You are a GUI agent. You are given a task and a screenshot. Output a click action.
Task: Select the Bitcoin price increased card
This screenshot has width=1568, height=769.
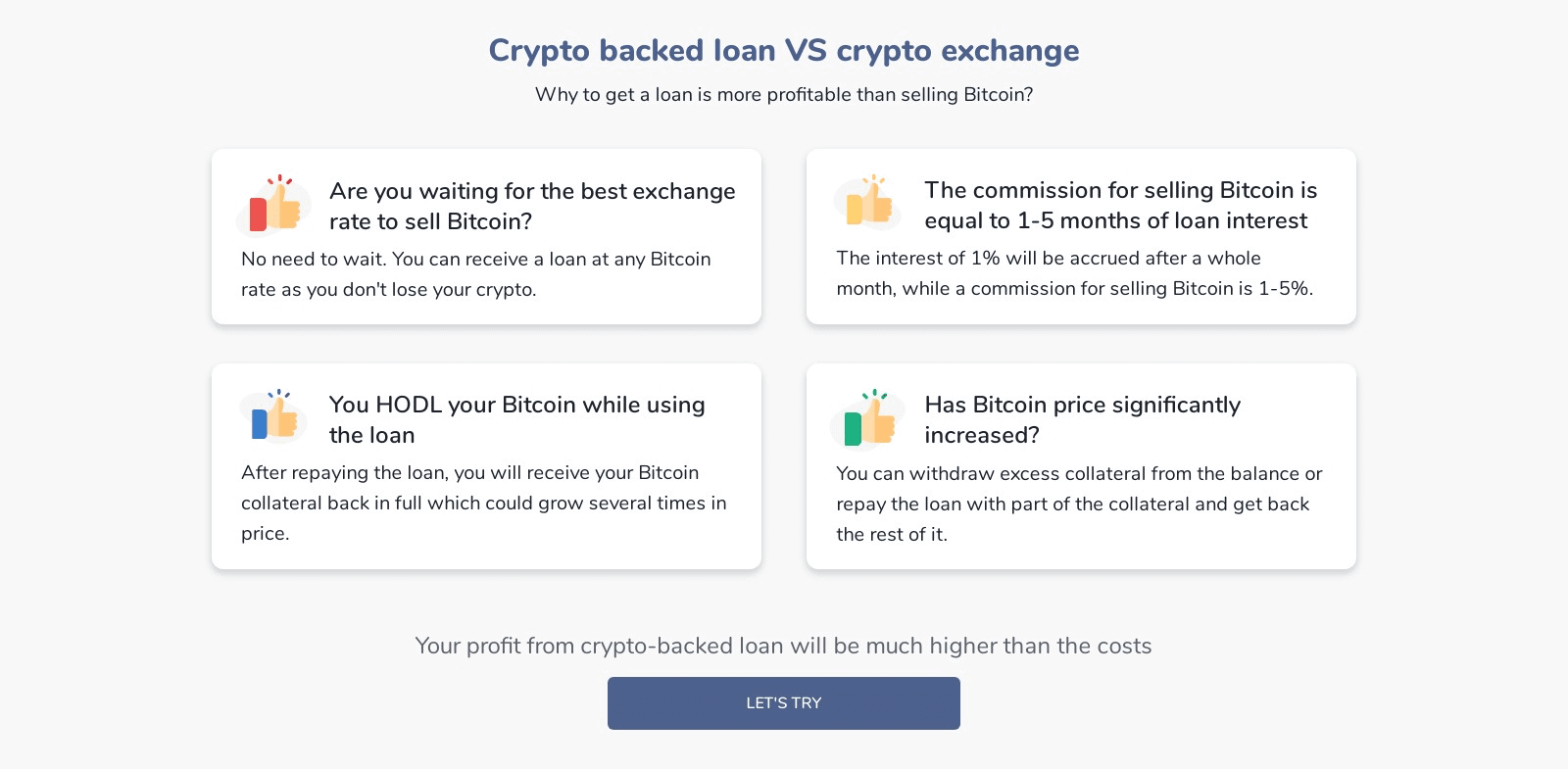coord(1081,466)
